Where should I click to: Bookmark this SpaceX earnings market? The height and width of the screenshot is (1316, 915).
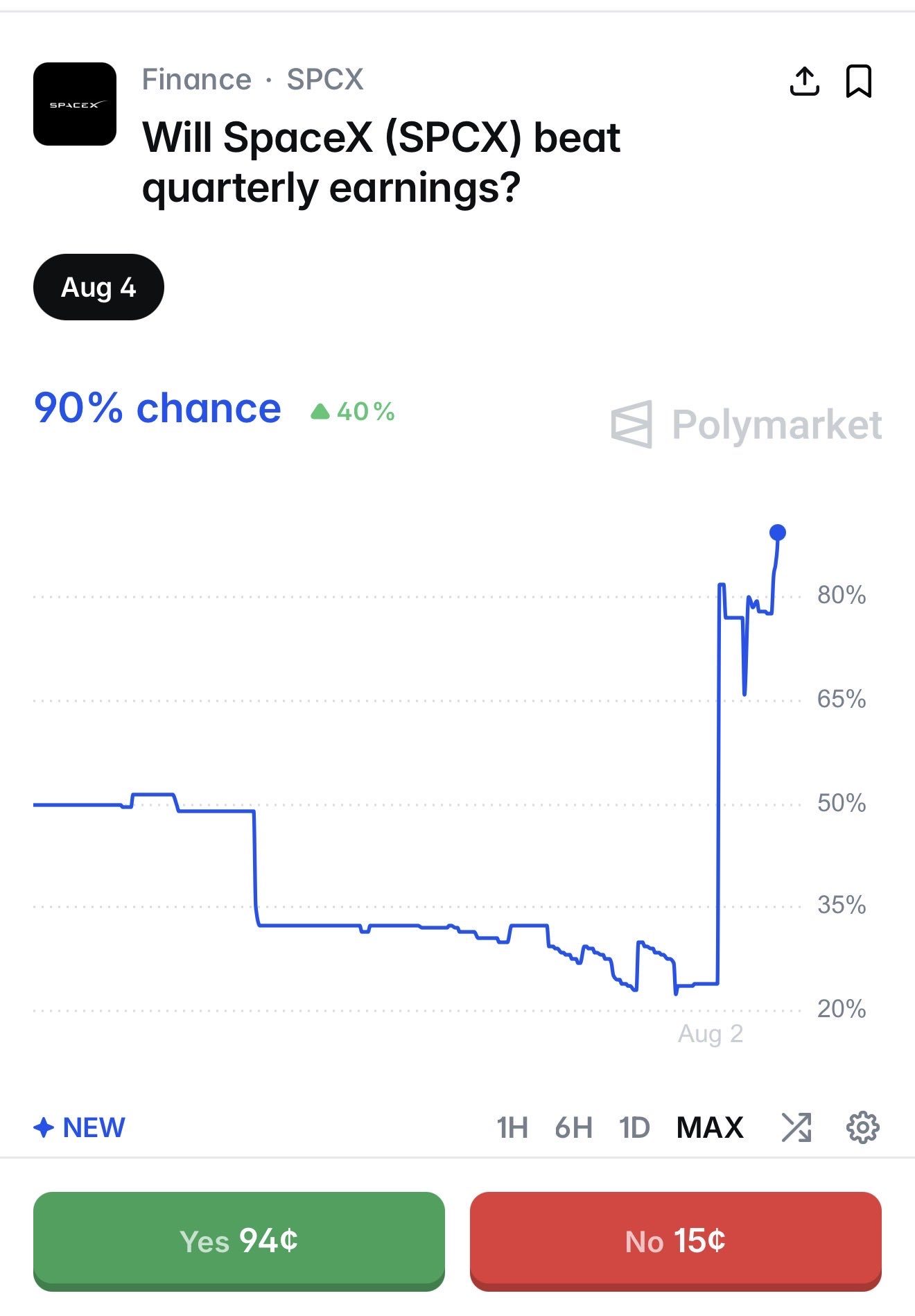point(858,81)
